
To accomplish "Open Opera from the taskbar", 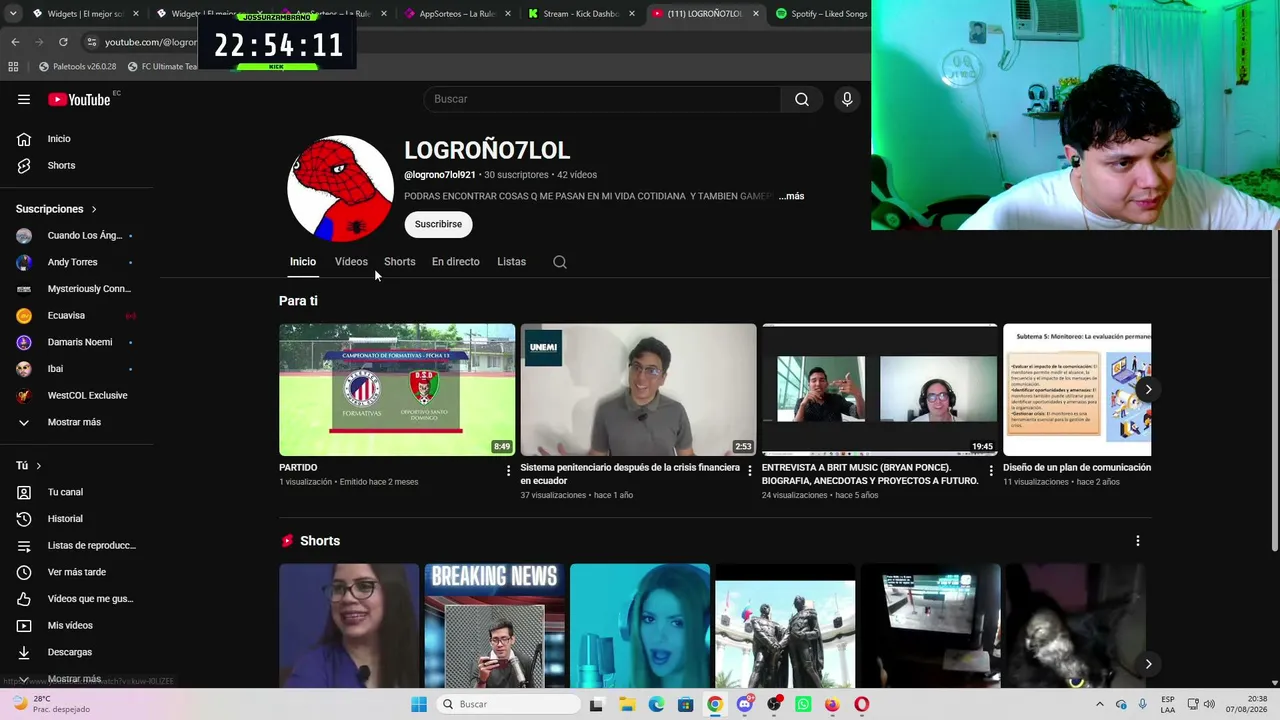I will [862, 704].
